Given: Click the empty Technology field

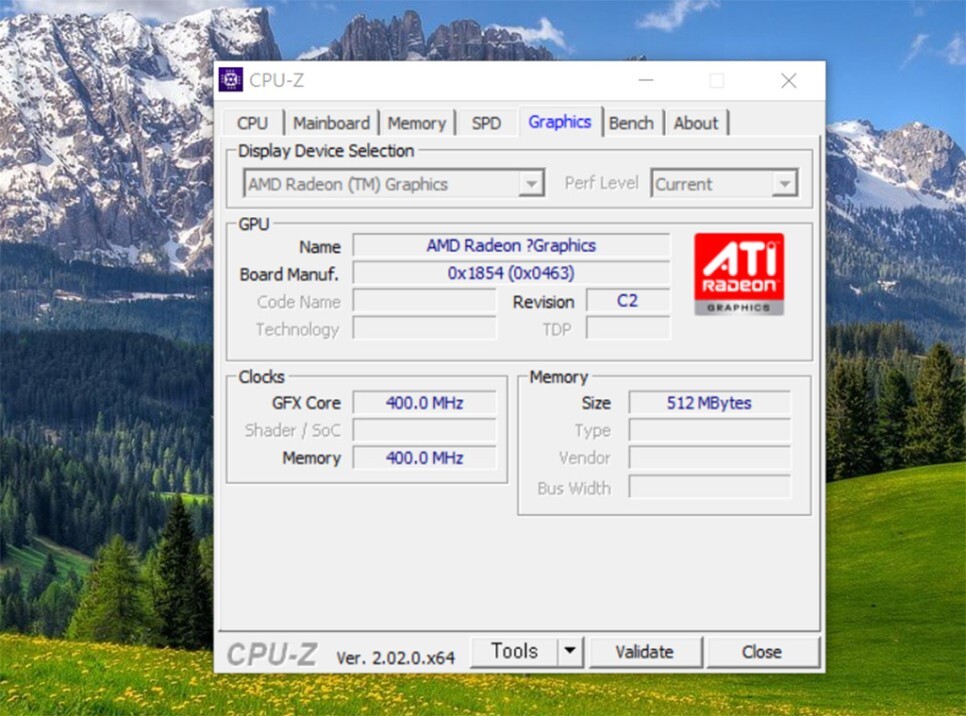Looking at the screenshot, I should [x=424, y=328].
